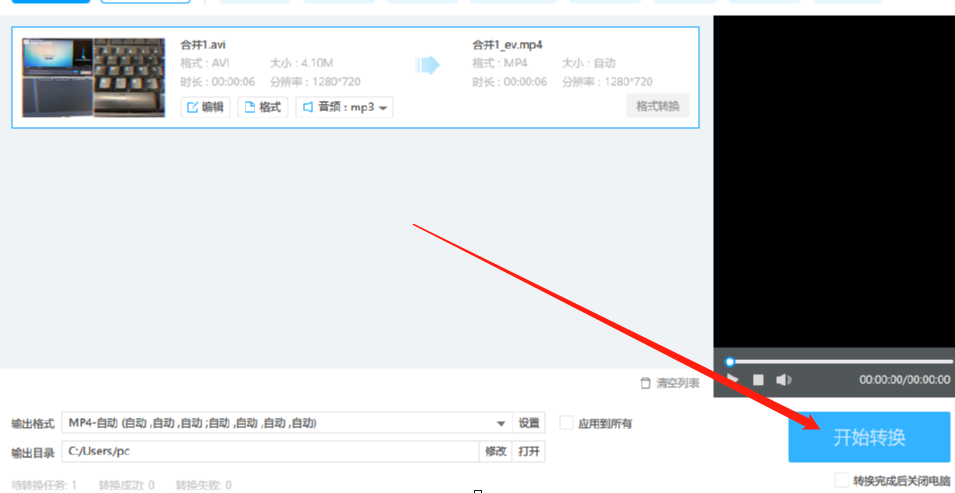The image size is (955, 493).
Task: Click the 清空列表 clear list trash icon
Action: coord(646,383)
